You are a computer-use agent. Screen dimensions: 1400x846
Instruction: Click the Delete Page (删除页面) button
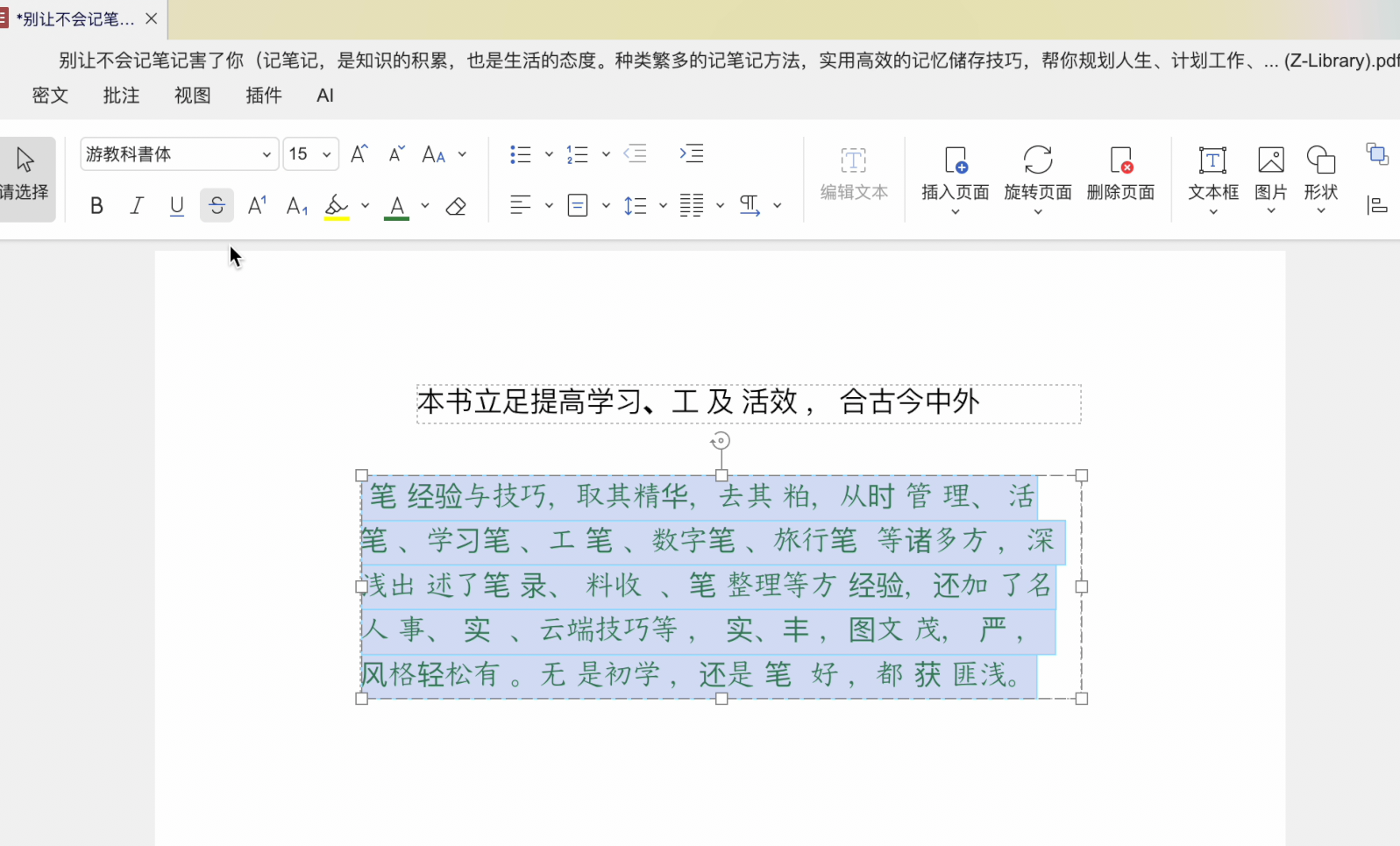[1120, 174]
